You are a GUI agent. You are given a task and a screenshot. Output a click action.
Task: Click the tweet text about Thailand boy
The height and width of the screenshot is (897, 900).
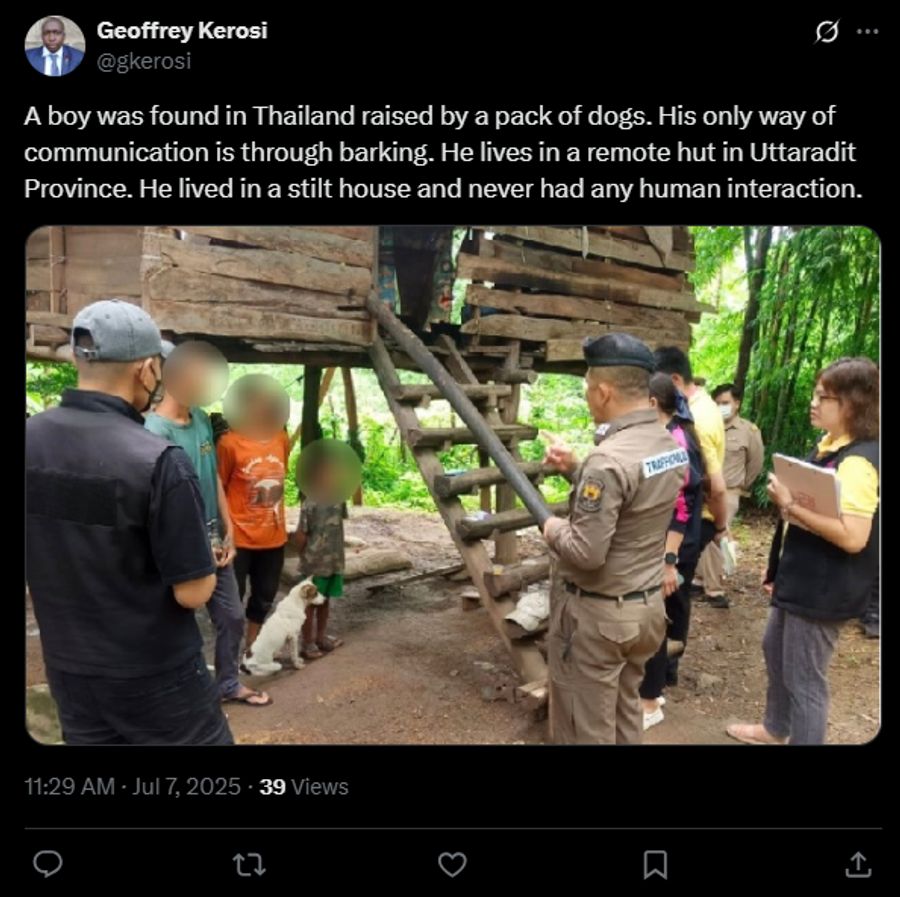point(443,152)
